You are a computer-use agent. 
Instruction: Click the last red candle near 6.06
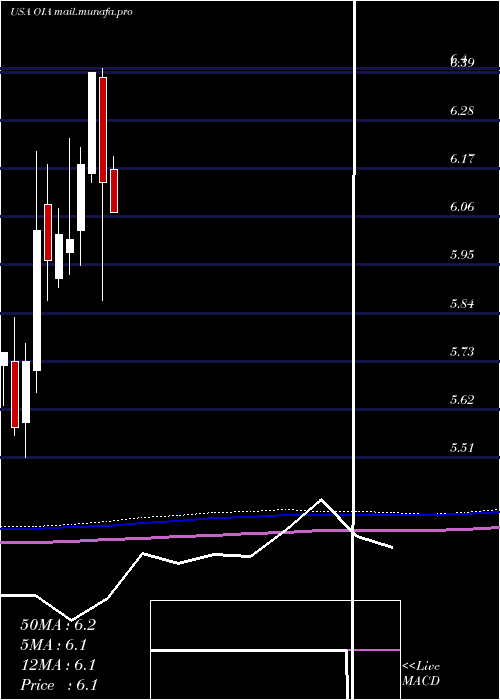tap(114, 191)
